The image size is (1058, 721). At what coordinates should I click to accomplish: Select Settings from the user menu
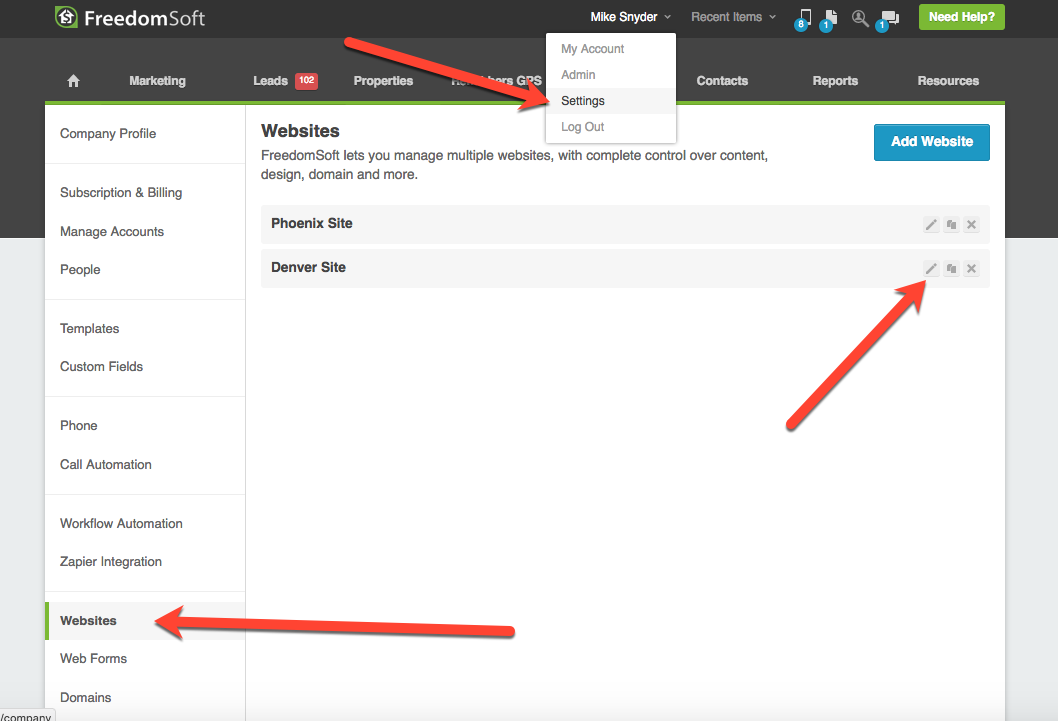pyautogui.click(x=583, y=101)
